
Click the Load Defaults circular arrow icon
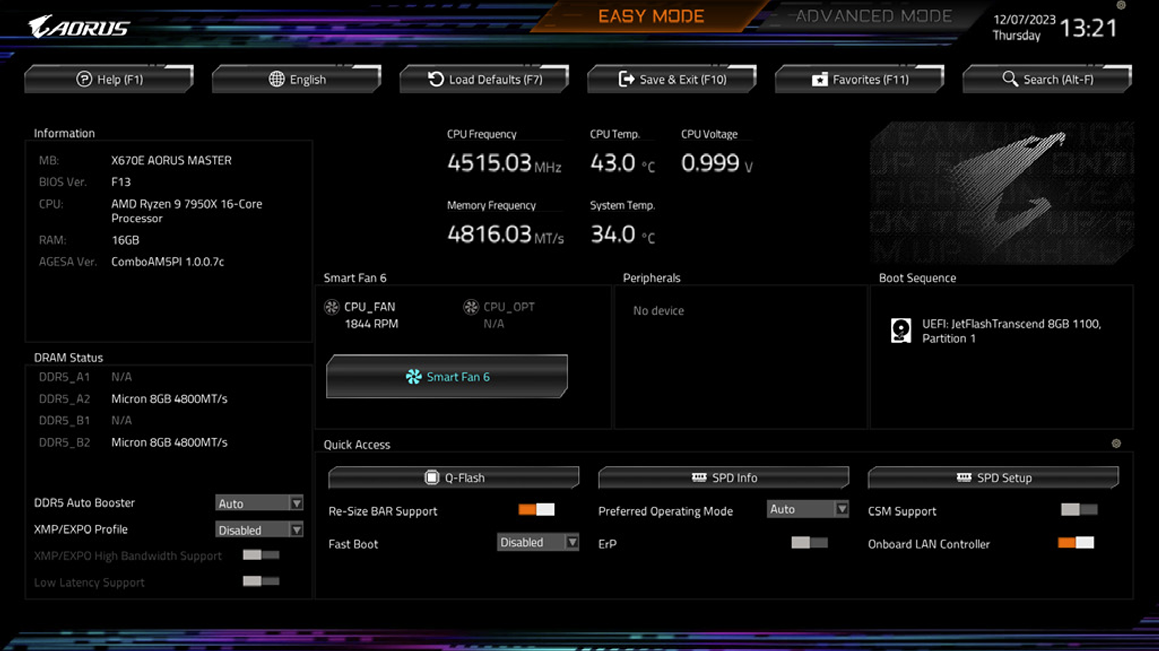[x=436, y=79]
